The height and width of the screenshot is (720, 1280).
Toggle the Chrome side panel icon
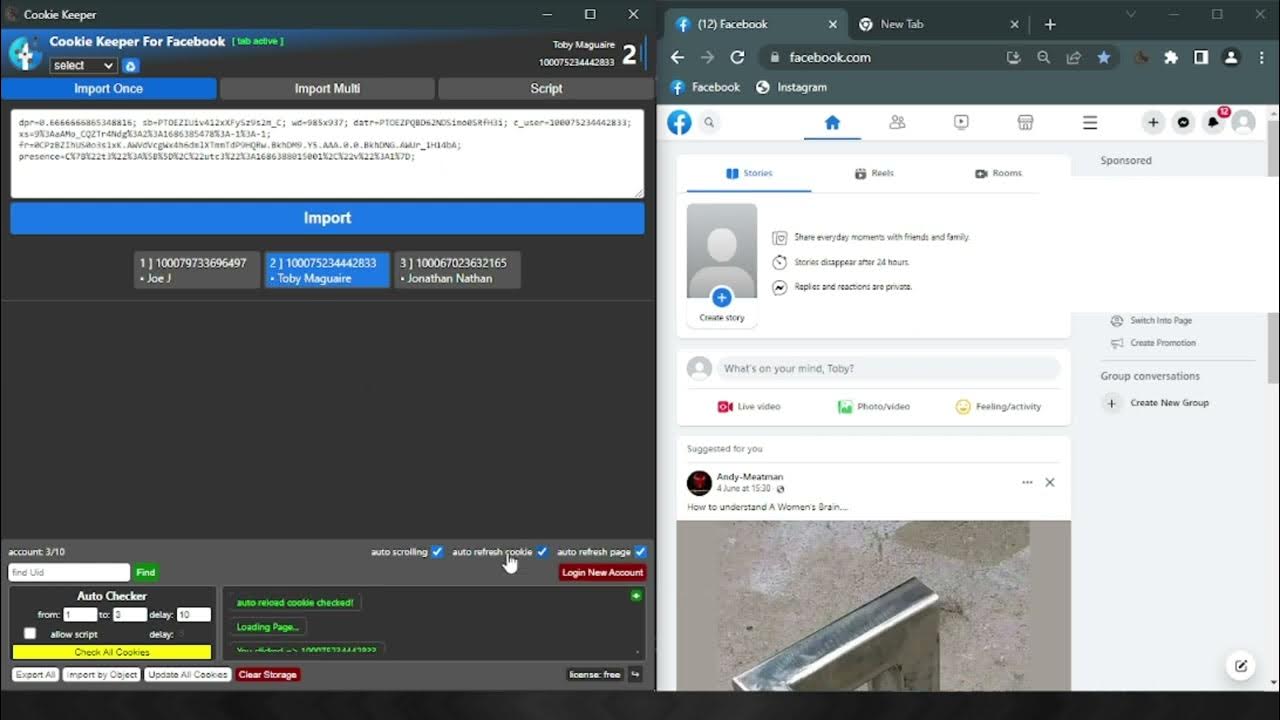1201,57
